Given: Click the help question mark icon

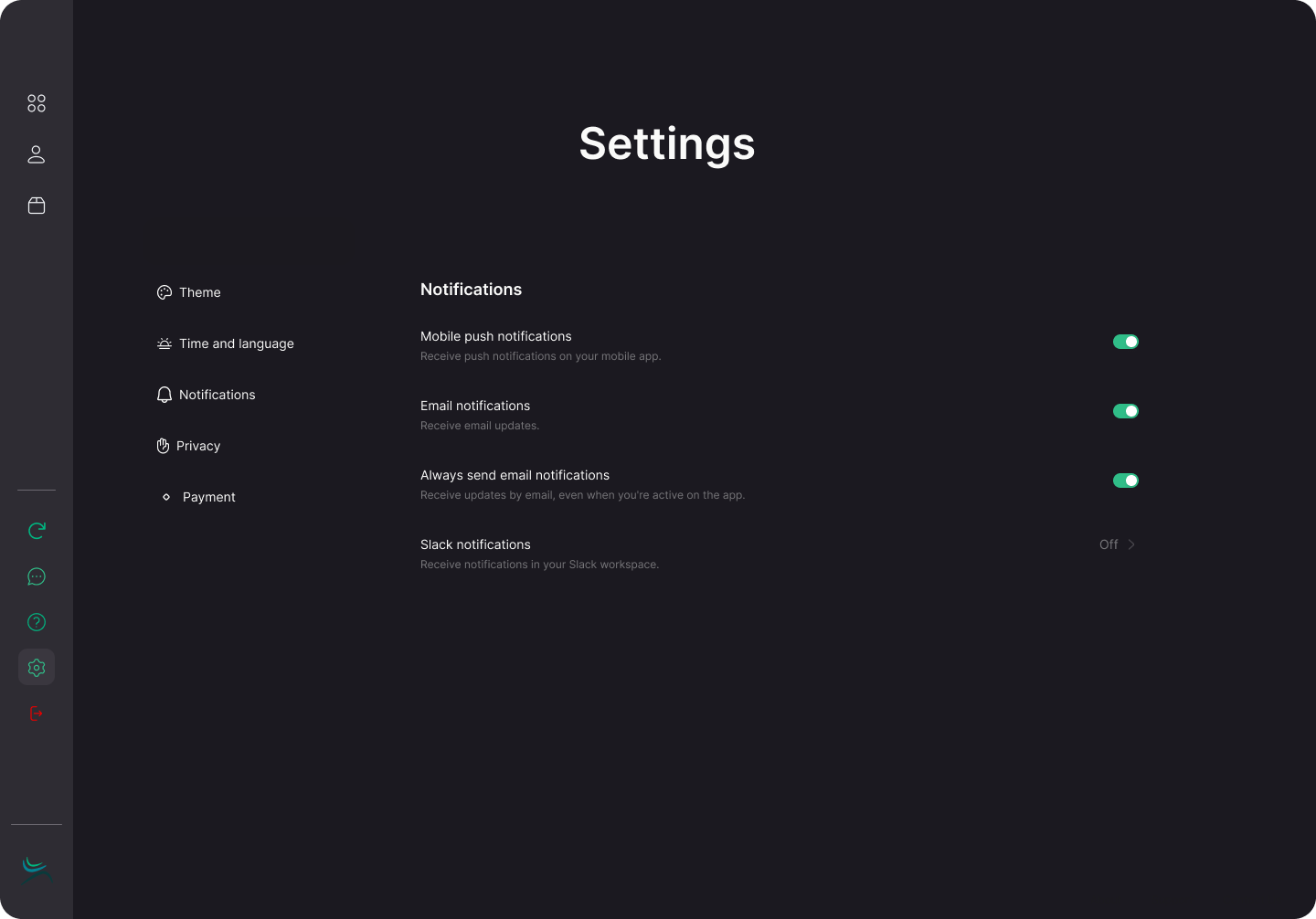Looking at the screenshot, I should point(37,622).
